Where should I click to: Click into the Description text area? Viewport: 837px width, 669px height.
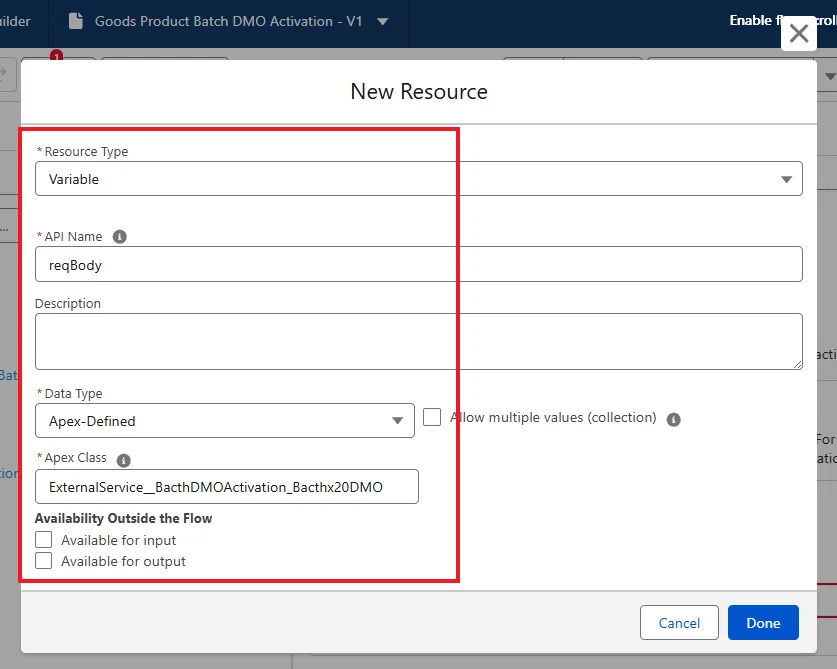(418, 341)
